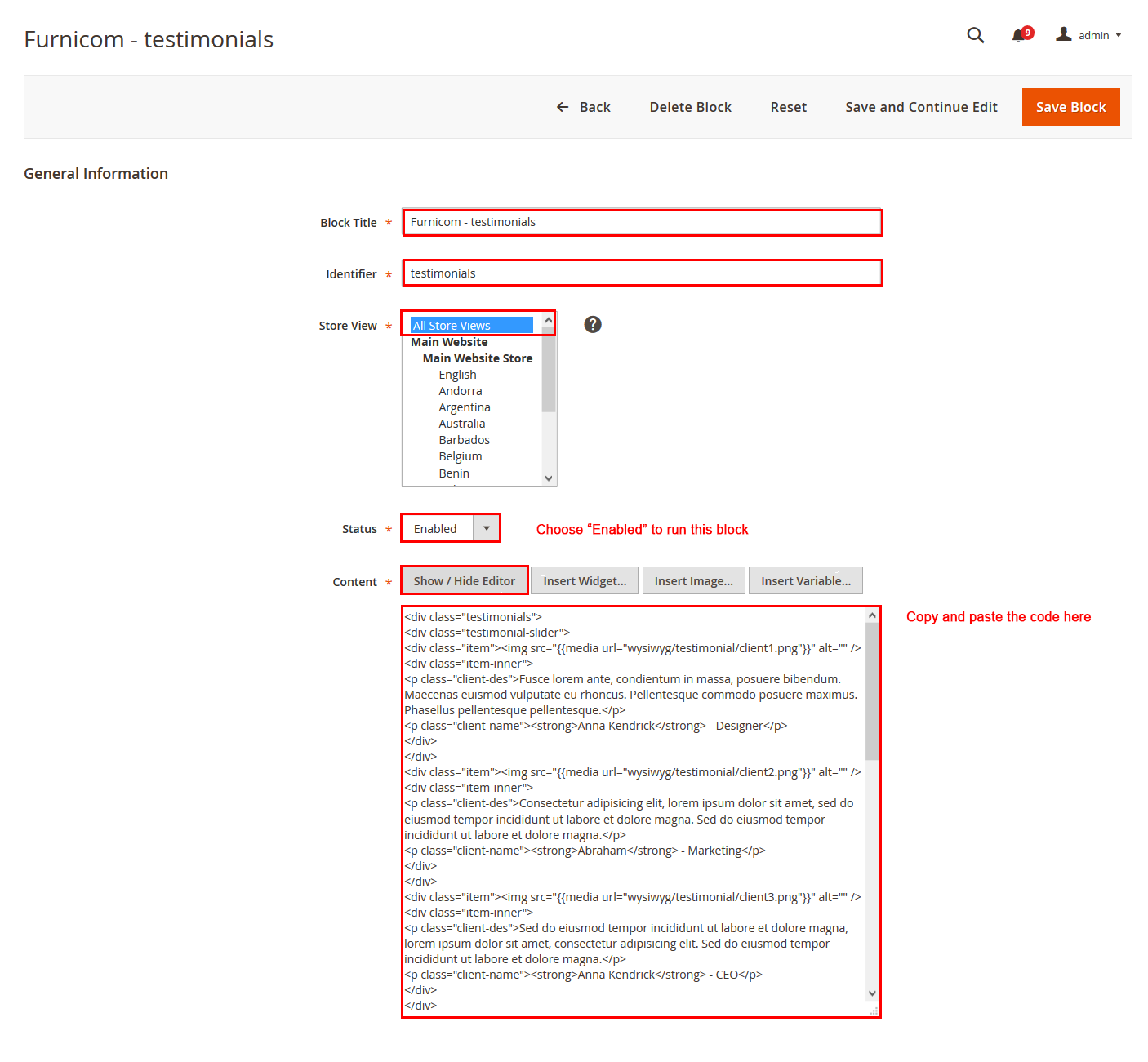1148x1062 pixels.
Task: Toggle Show / Hide Editor
Action: [464, 580]
